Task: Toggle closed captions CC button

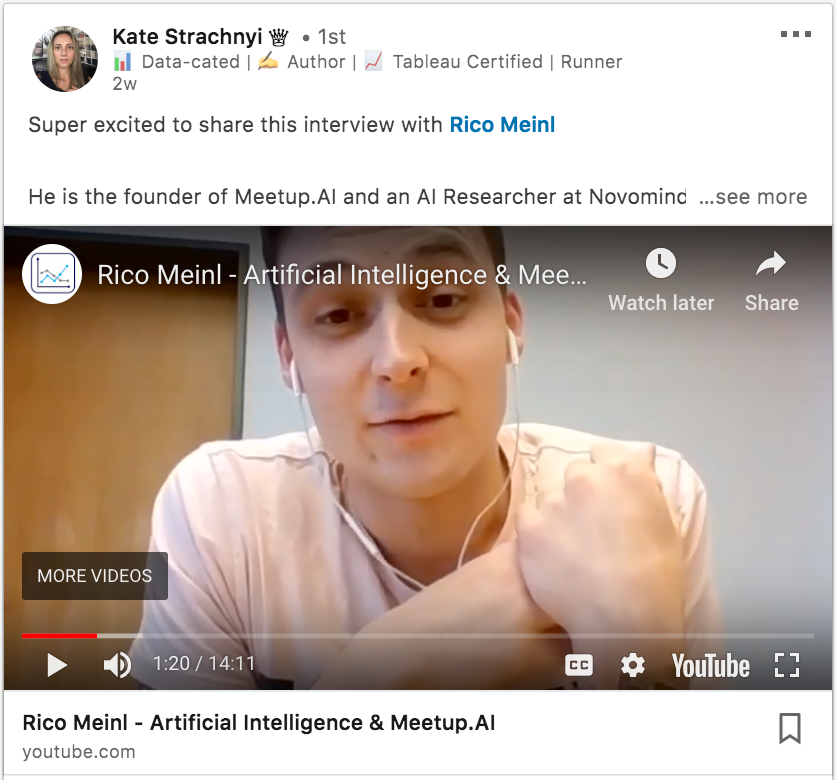Action: click(578, 665)
